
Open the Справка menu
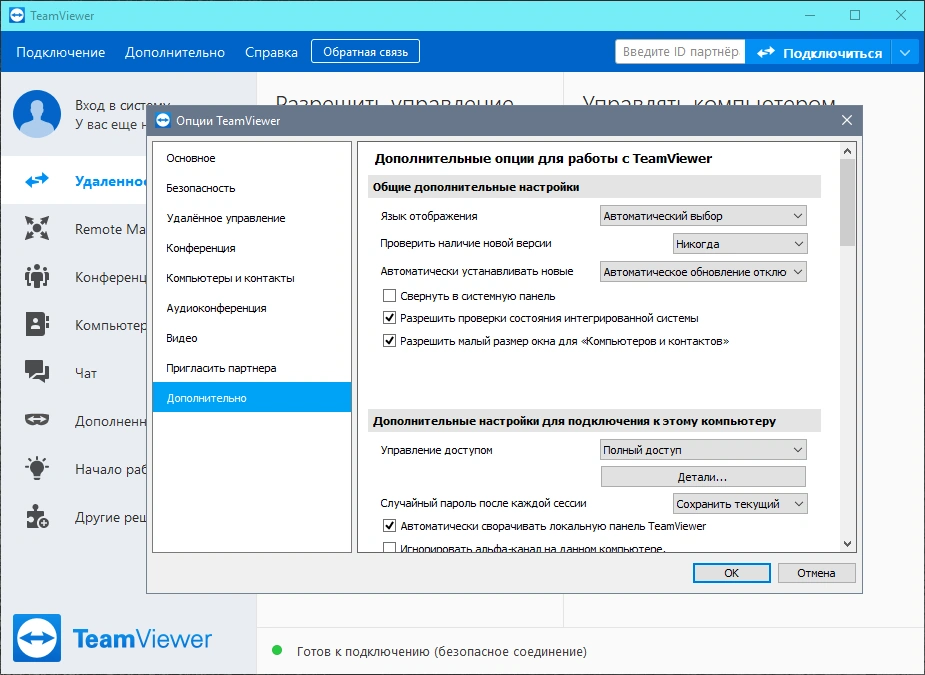click(271, 52)
